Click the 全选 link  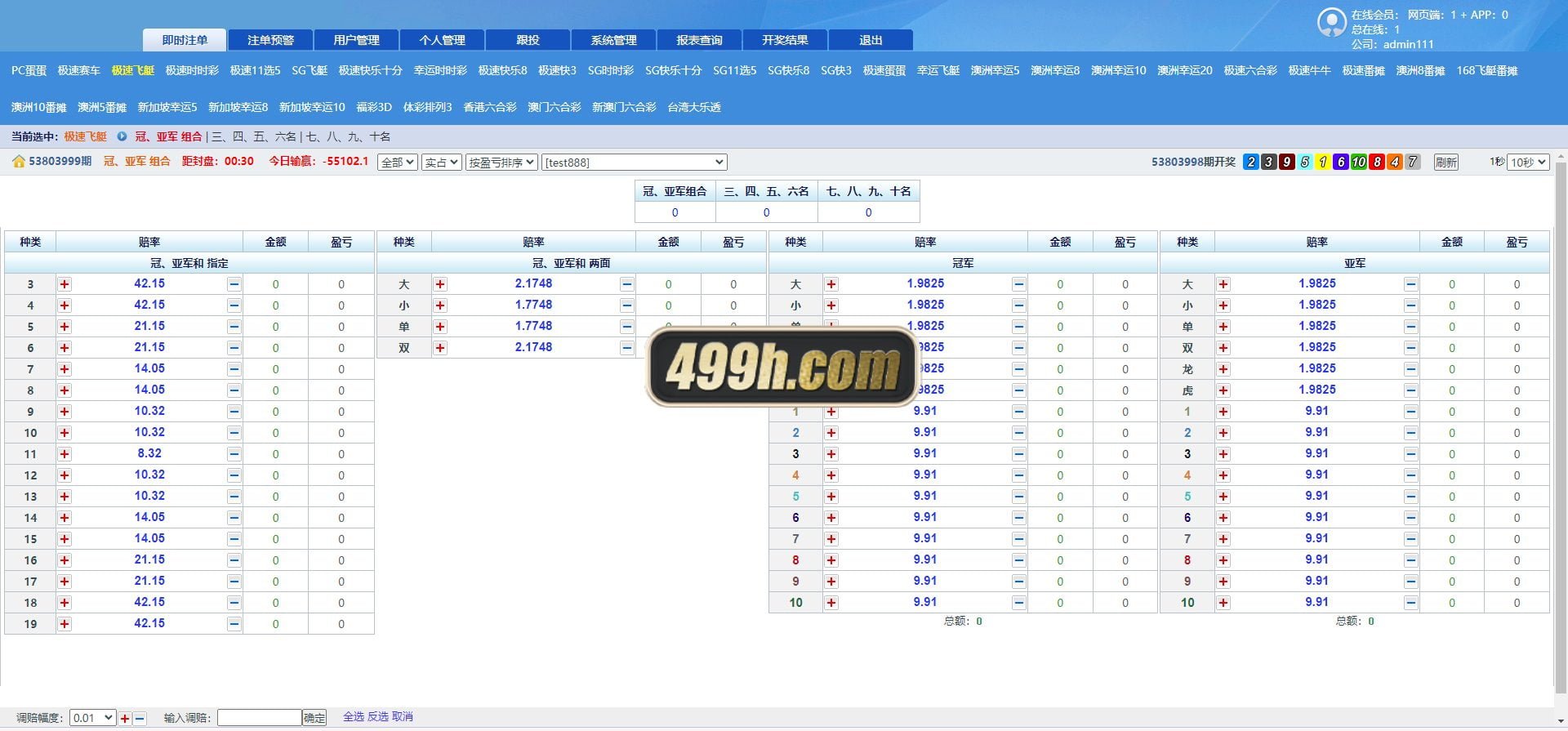tap(354, 717)
